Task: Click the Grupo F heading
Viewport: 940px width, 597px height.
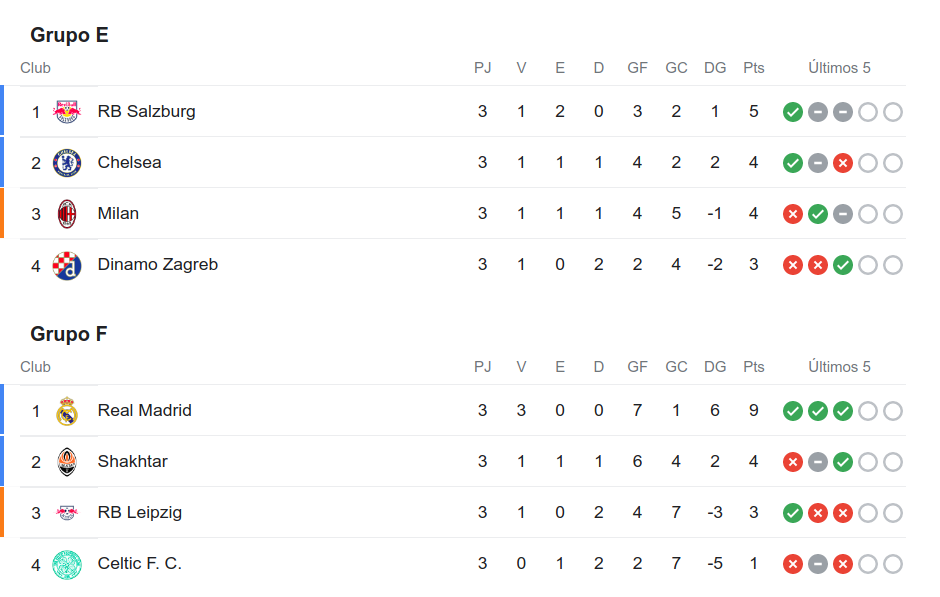Action: [69, 334]
